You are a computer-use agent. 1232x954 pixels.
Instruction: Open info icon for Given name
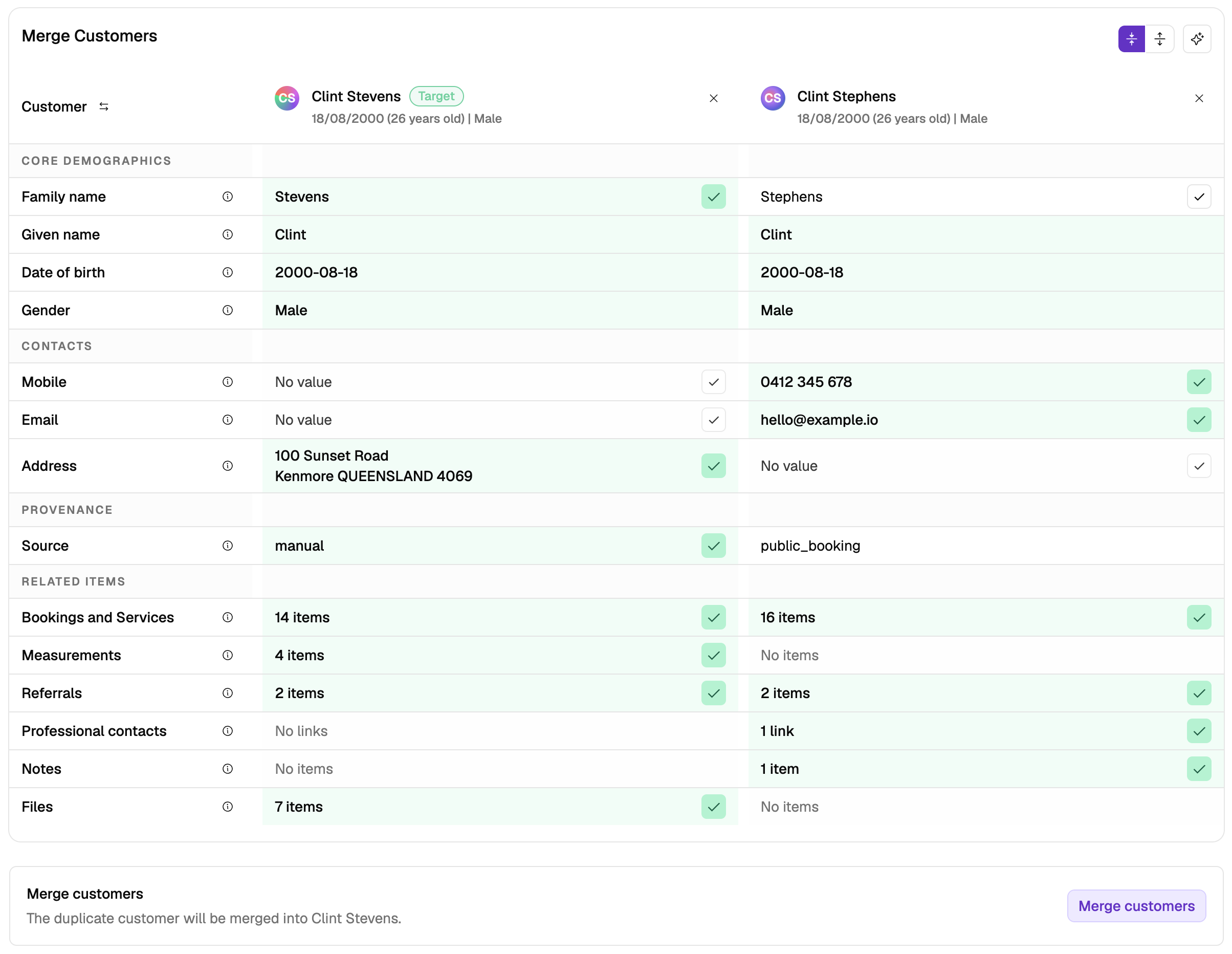(x=227, y=235)
